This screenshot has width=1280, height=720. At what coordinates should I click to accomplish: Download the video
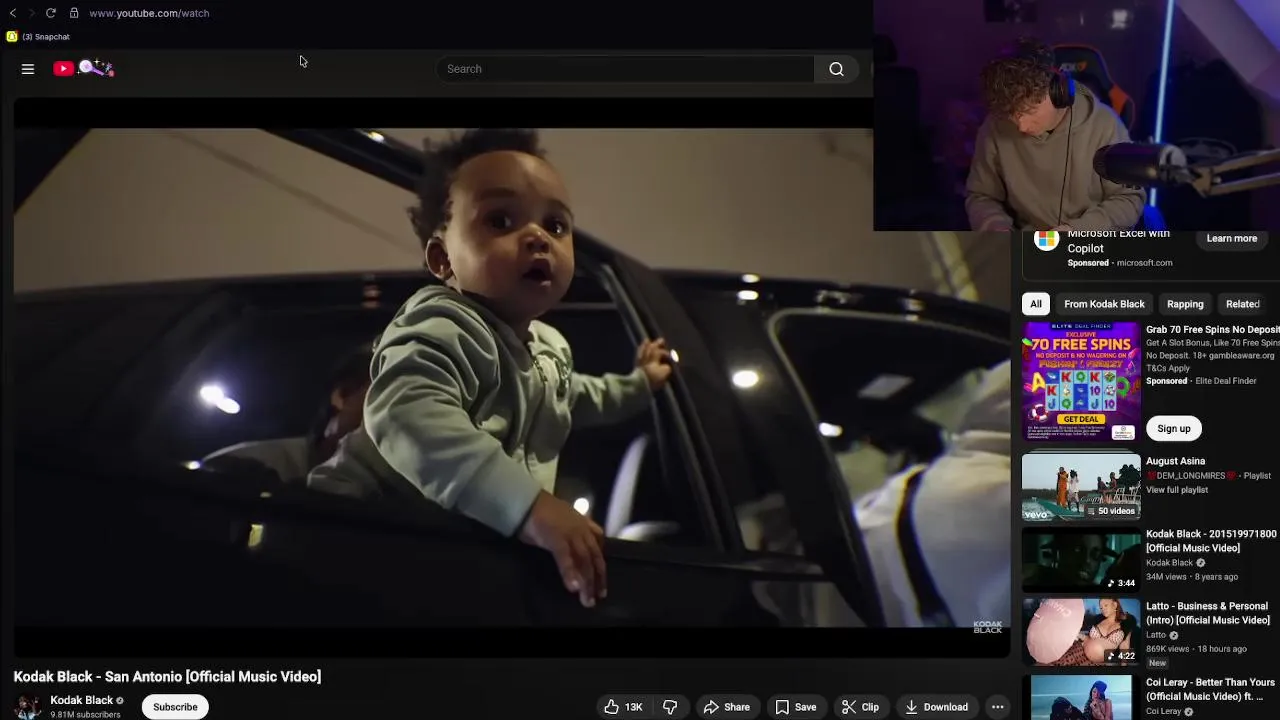coord(936,707)
